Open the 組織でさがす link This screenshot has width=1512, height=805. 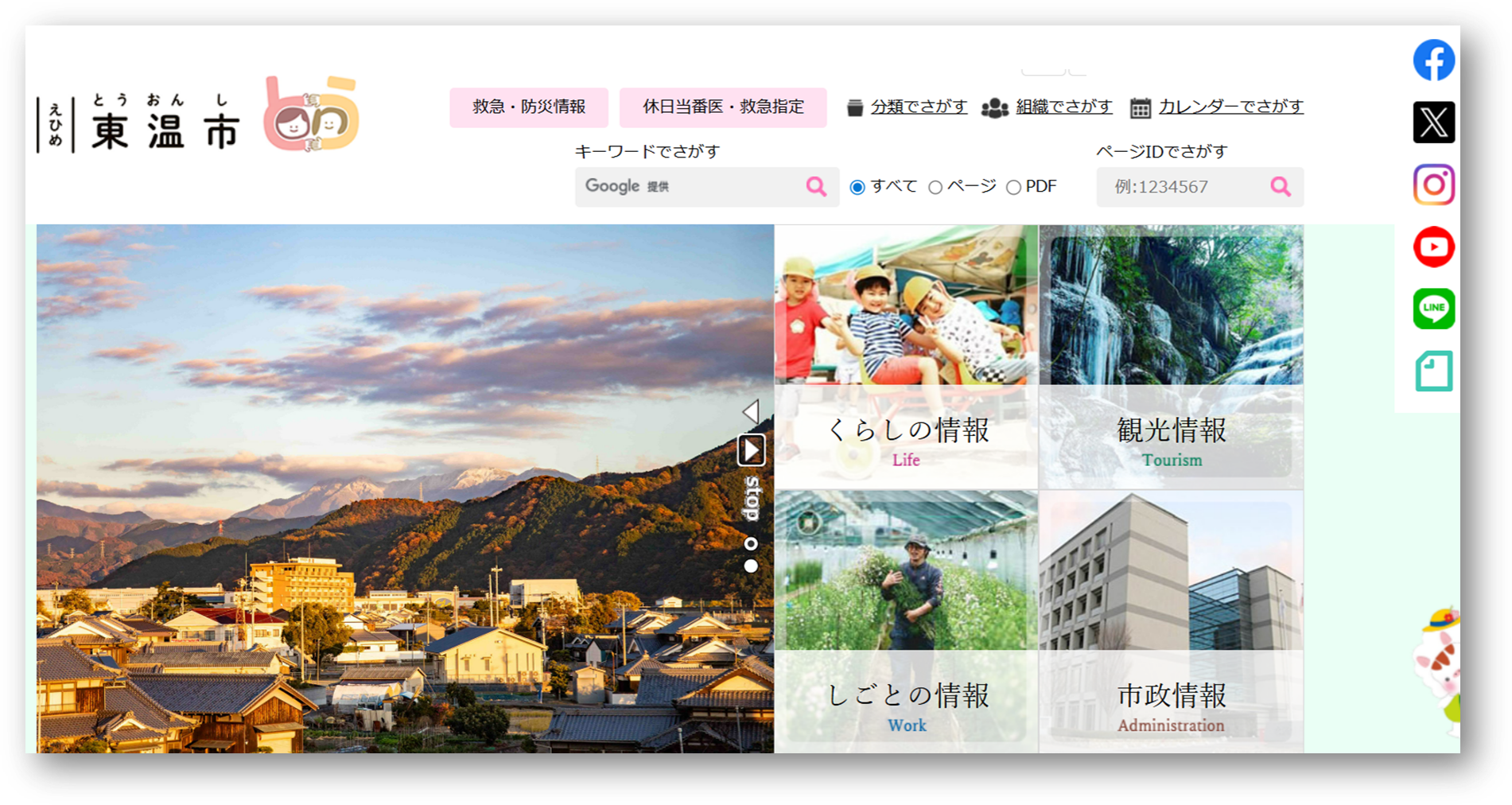1064,107
